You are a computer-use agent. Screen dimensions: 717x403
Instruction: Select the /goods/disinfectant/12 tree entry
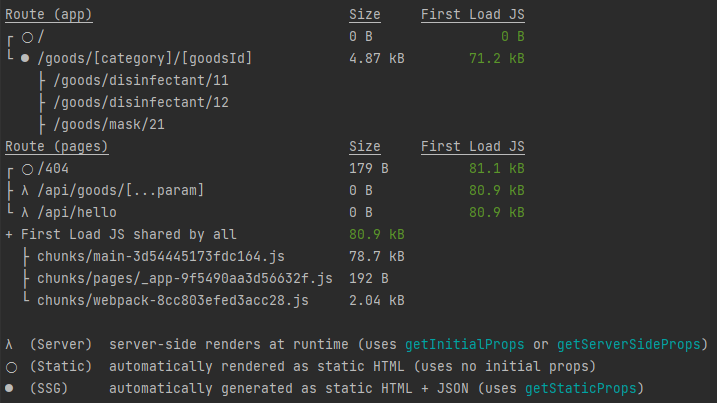pos(141,102)
